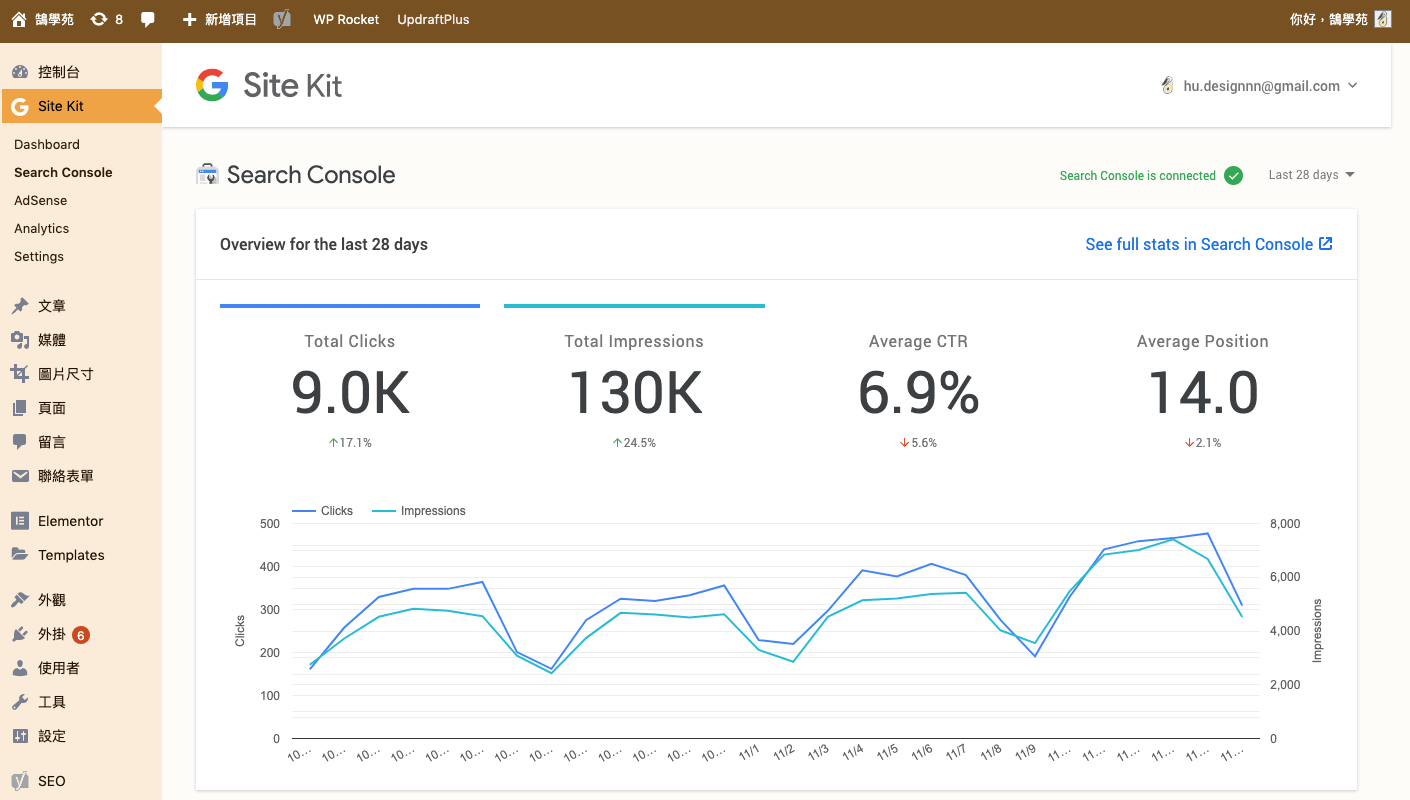Open the 你好, 鵠學苑 user menu
Screen dimensions: 1410x800
1340,19
